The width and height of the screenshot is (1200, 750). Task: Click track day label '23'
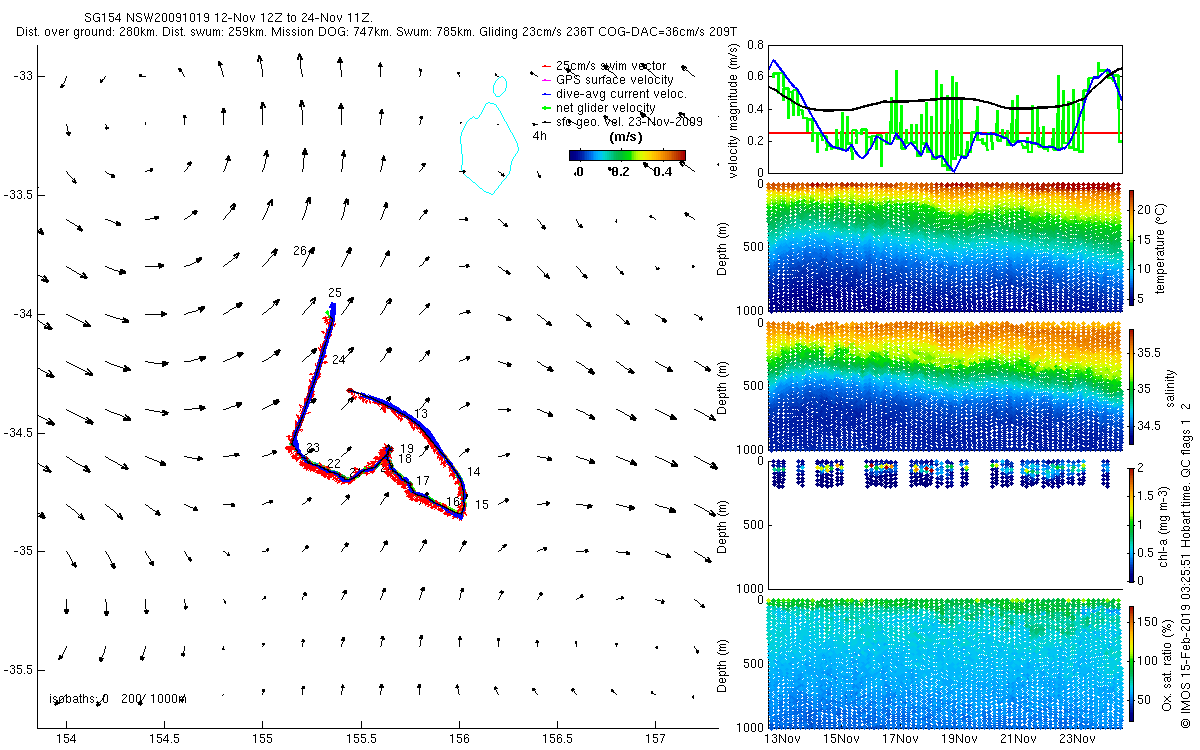tap(313, 448)
